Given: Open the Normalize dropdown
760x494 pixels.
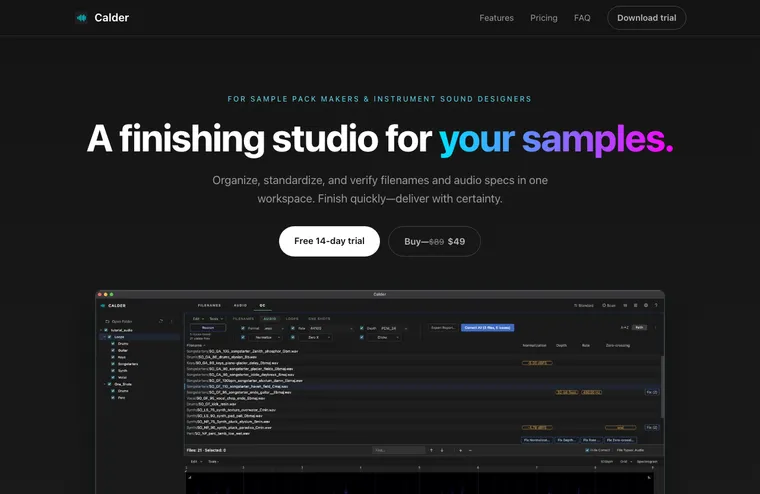Looking at the screenshot, I should click(267, 337).
